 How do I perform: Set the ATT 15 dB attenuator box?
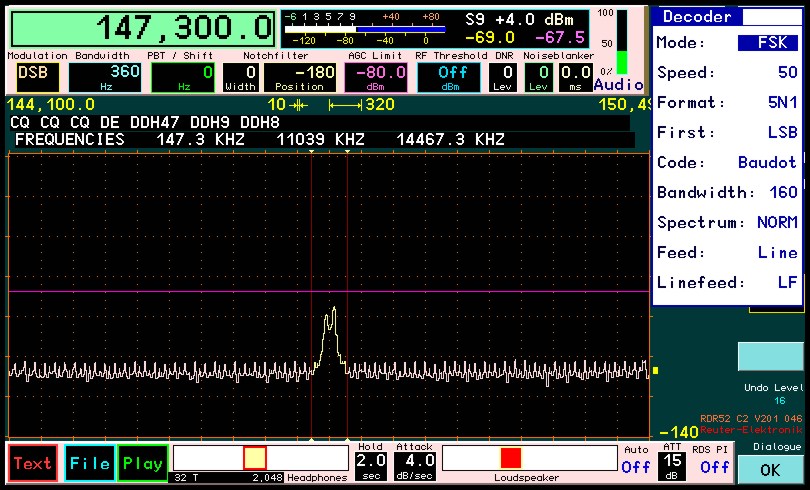(672, 466)
